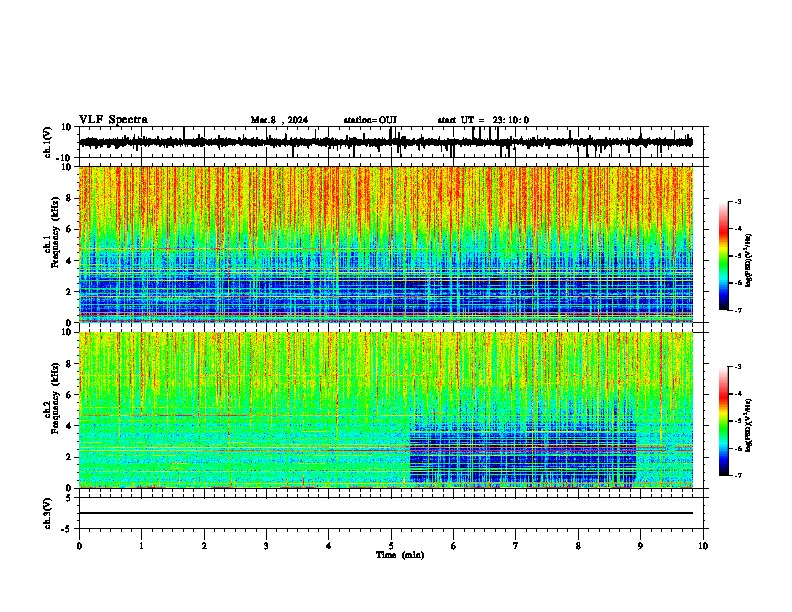Select the 'start UT = 23:10: 0' text
The height and width of the screenshot is (612, 792).
coord(483,120)
